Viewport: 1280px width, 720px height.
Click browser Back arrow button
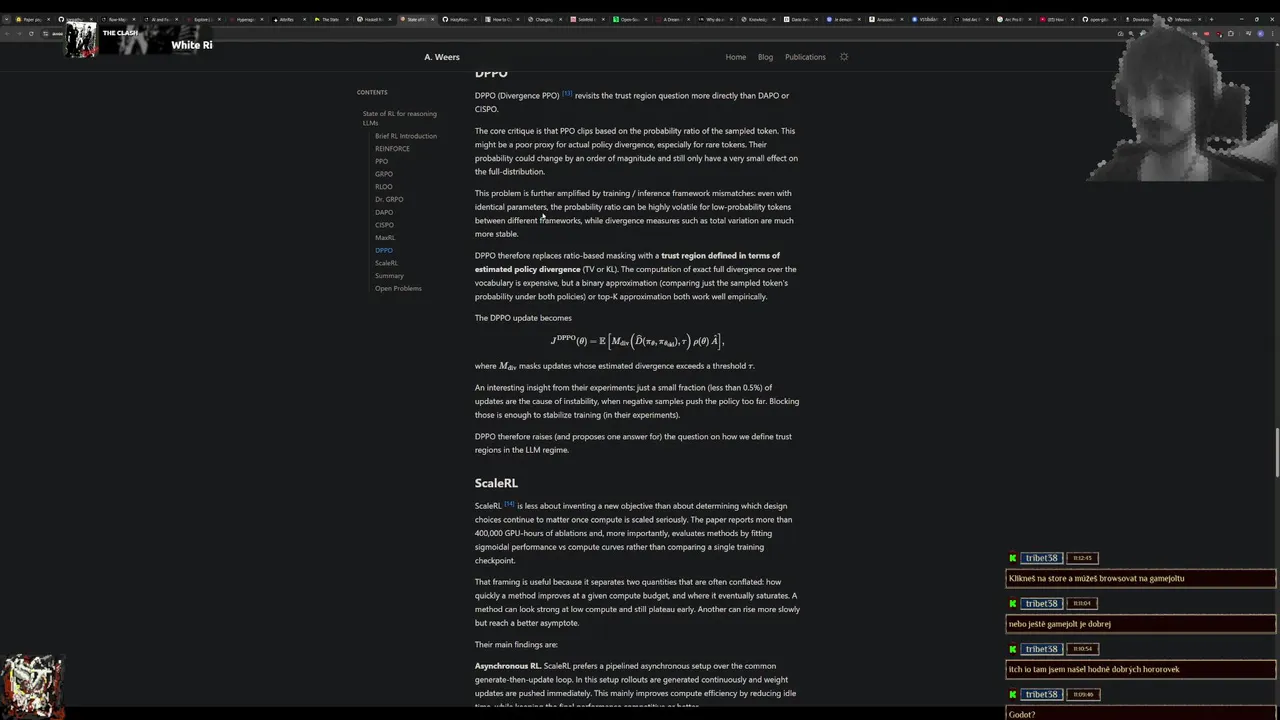coord(7,33)
